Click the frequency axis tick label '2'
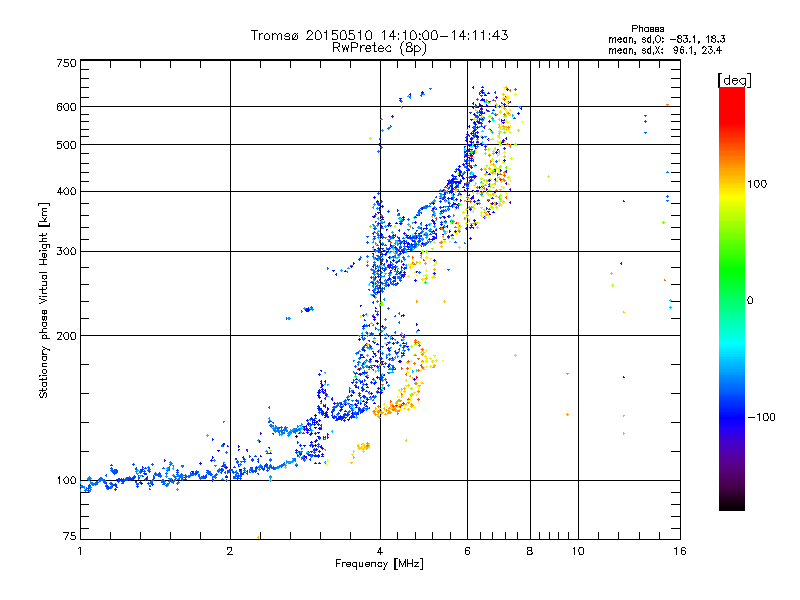 point(230,551)
